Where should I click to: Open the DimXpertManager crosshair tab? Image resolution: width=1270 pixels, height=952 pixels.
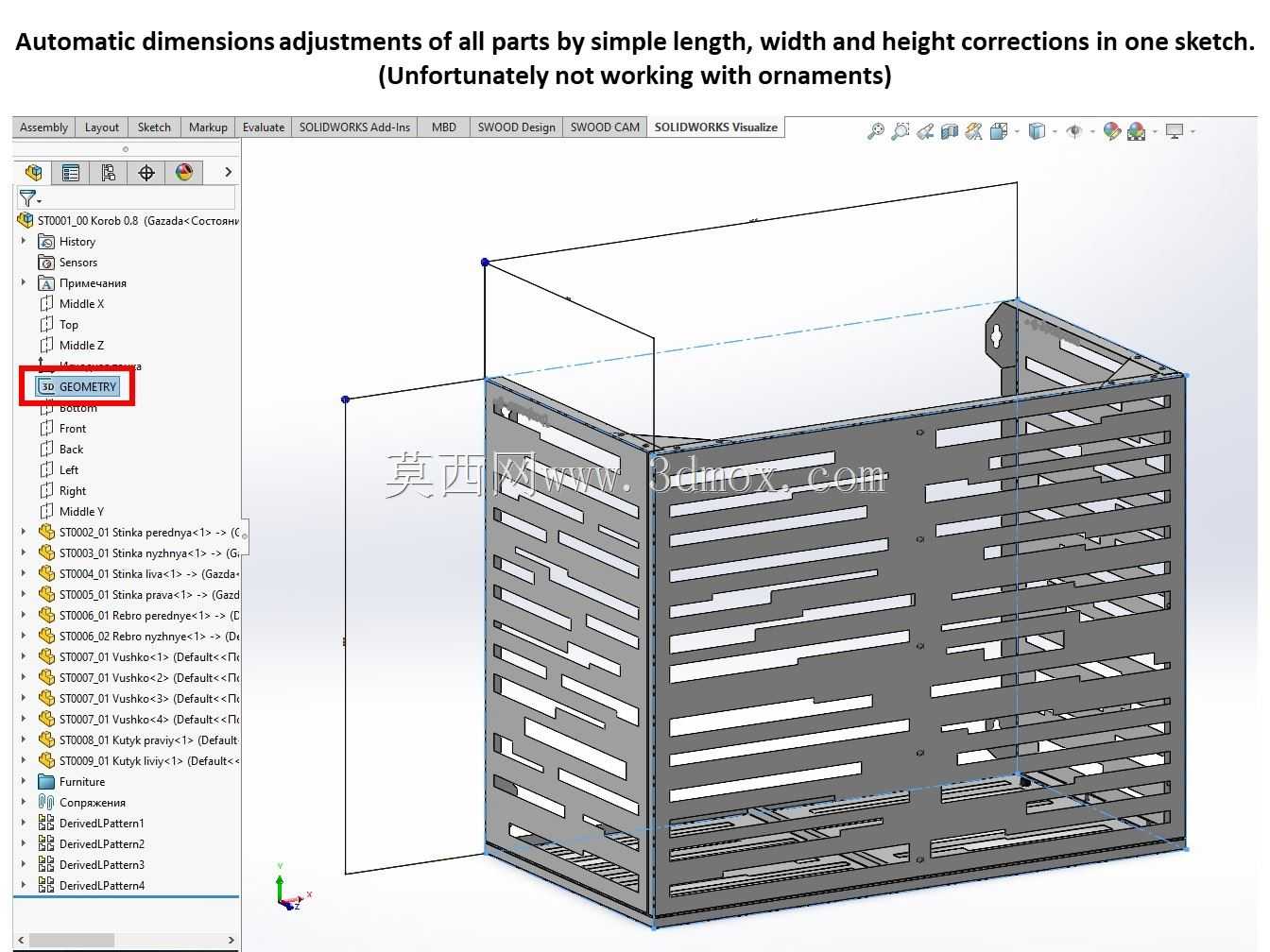pos(146,172)
